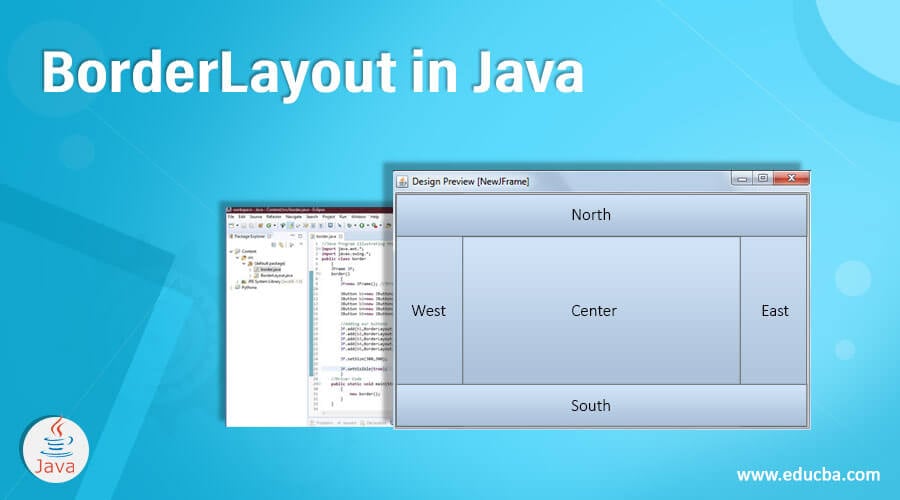Image resolution: width=900 pixels, height=500 pixels.
Task: Click the South button in Design Preview
Action: click(x=601, y=405)
